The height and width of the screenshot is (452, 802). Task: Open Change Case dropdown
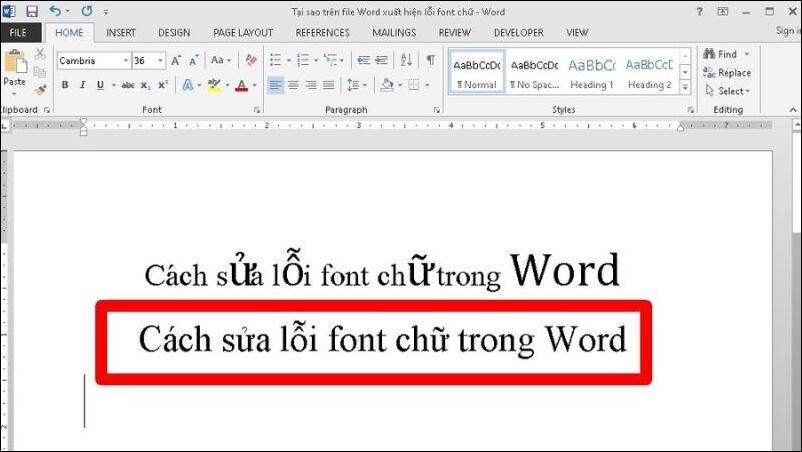221,60
